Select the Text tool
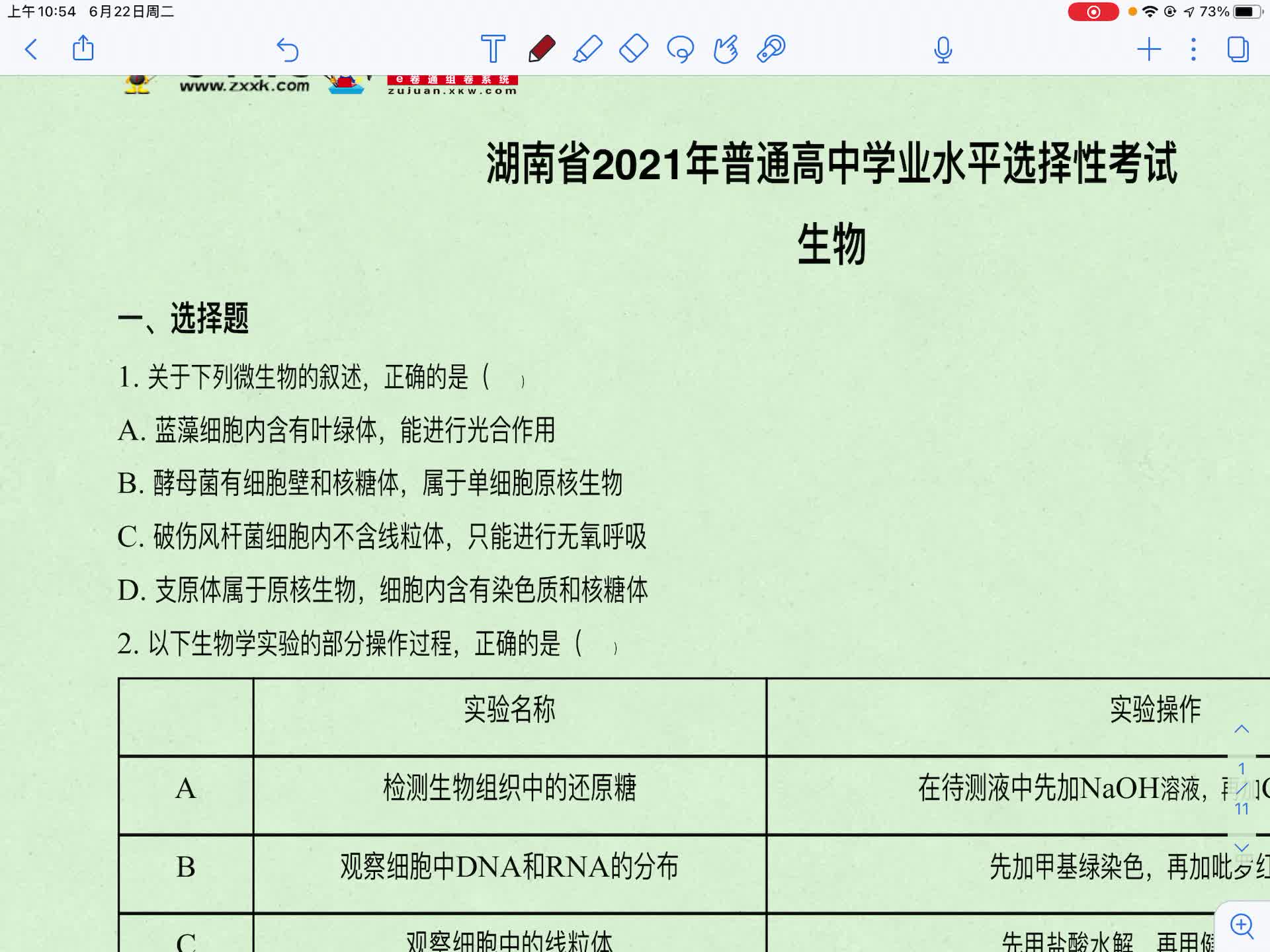 click(493, 49)
